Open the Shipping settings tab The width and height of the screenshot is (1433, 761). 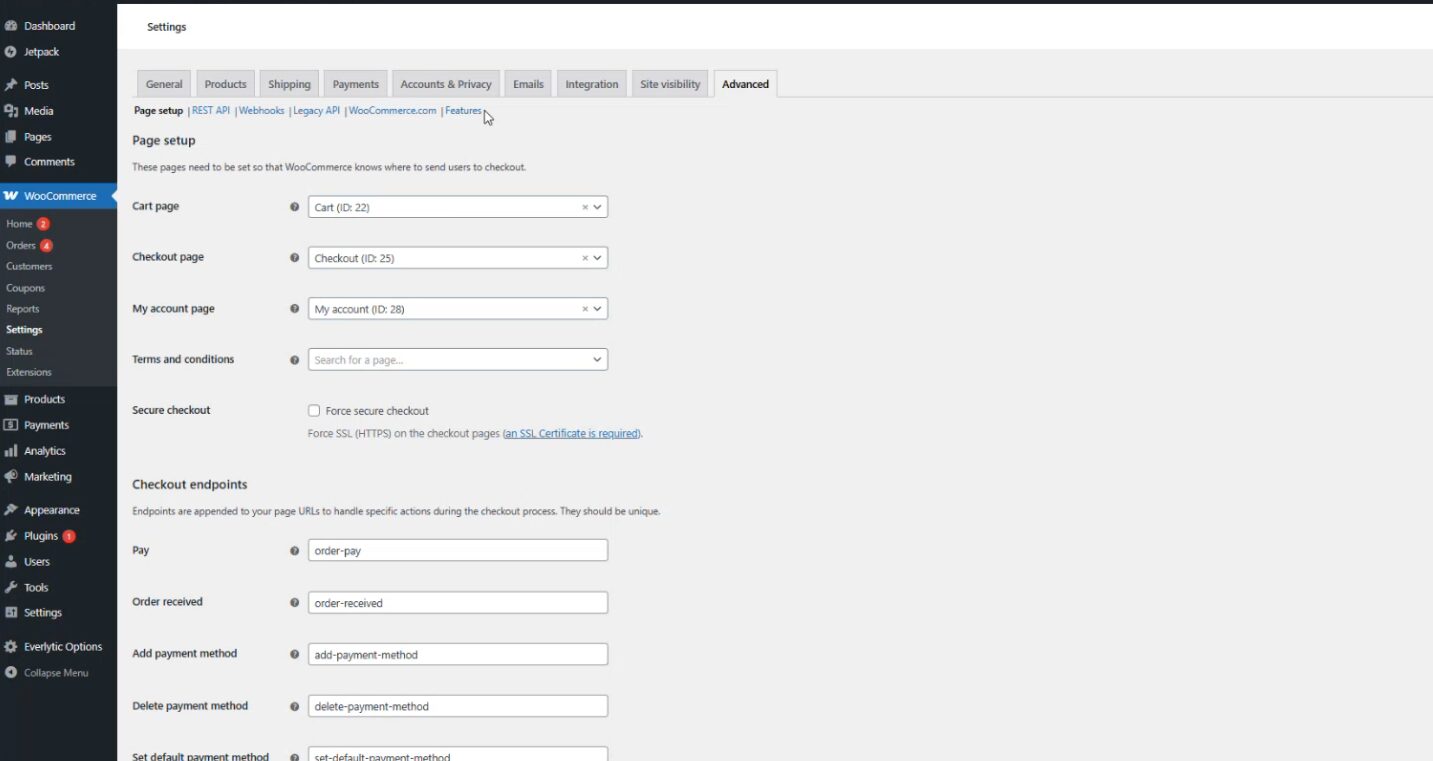pyautogui.click(x=289, y=84)
